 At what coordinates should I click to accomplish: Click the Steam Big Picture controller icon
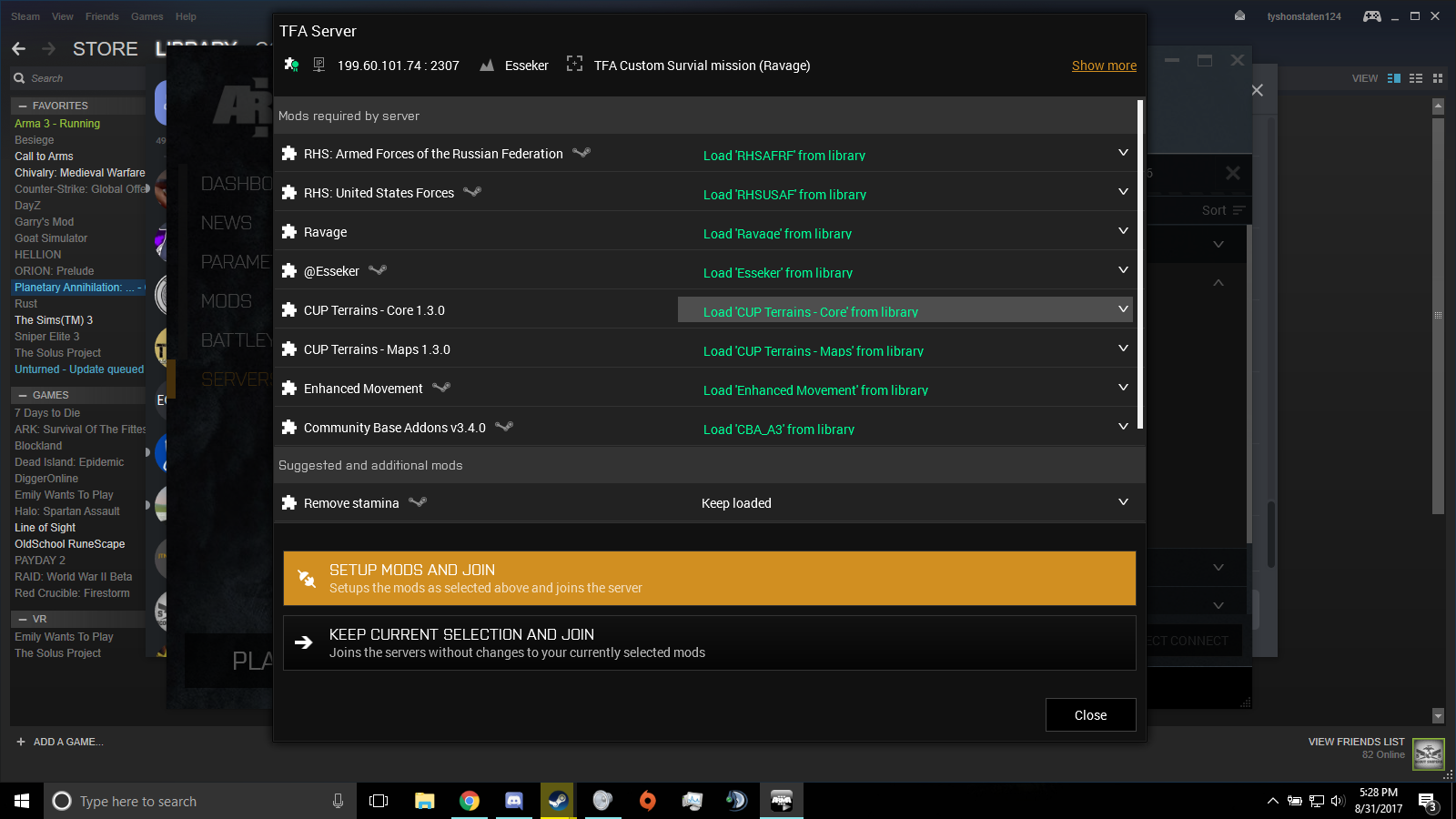point(1371,16)
